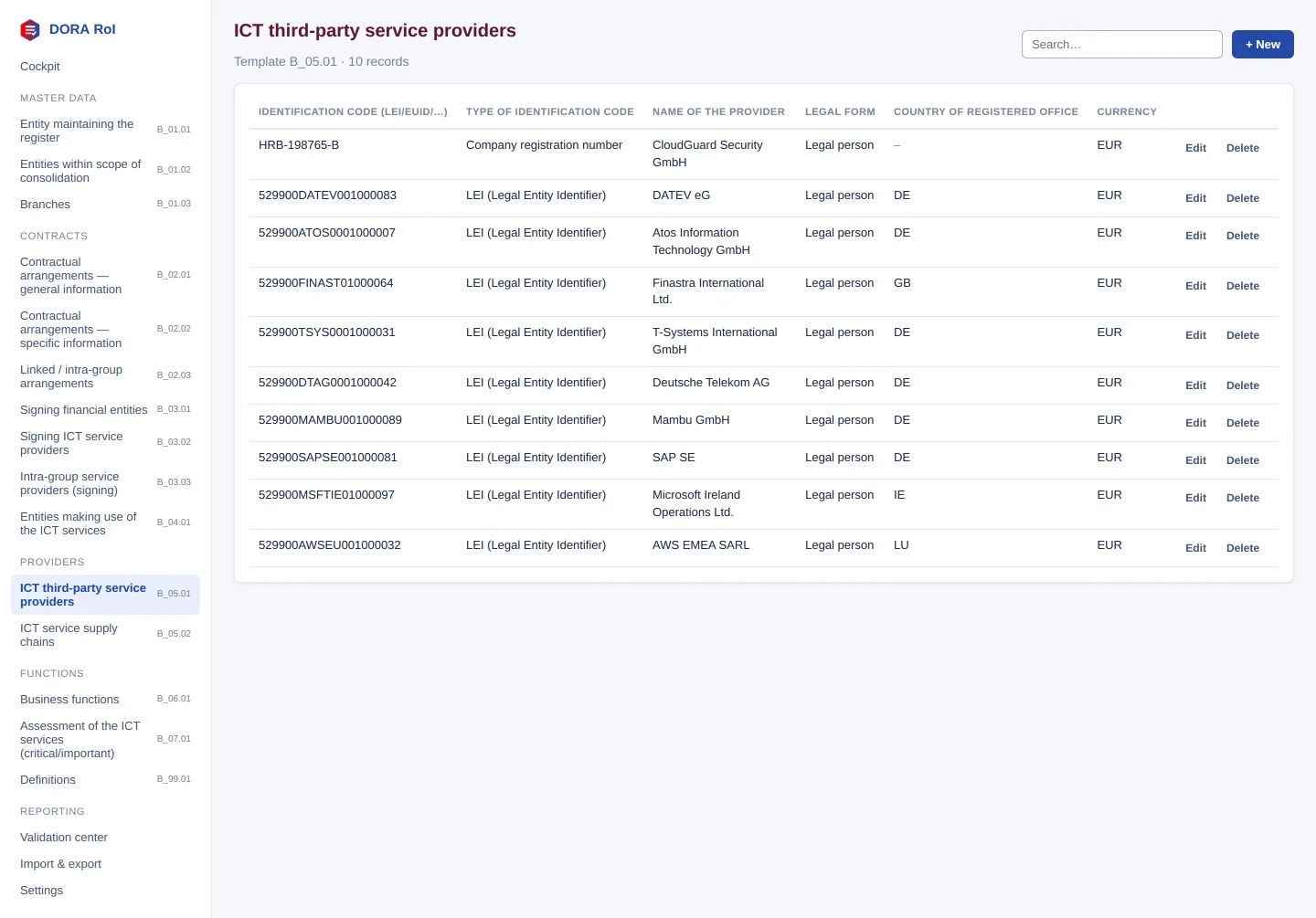
Task: Edit the Finastra International Ltd. record
Action: 1195,286
